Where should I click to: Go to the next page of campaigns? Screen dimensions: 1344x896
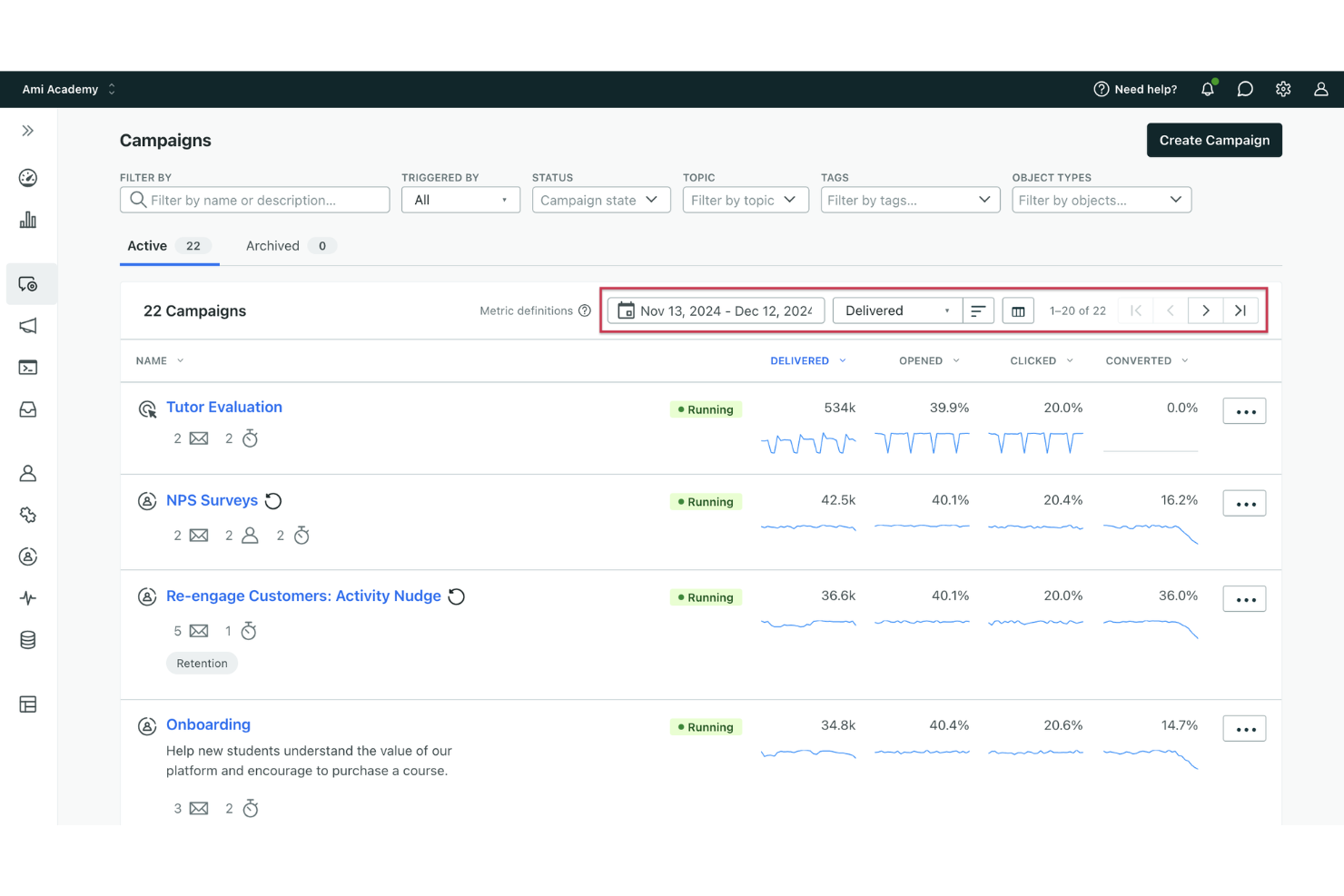point(1206,310)
